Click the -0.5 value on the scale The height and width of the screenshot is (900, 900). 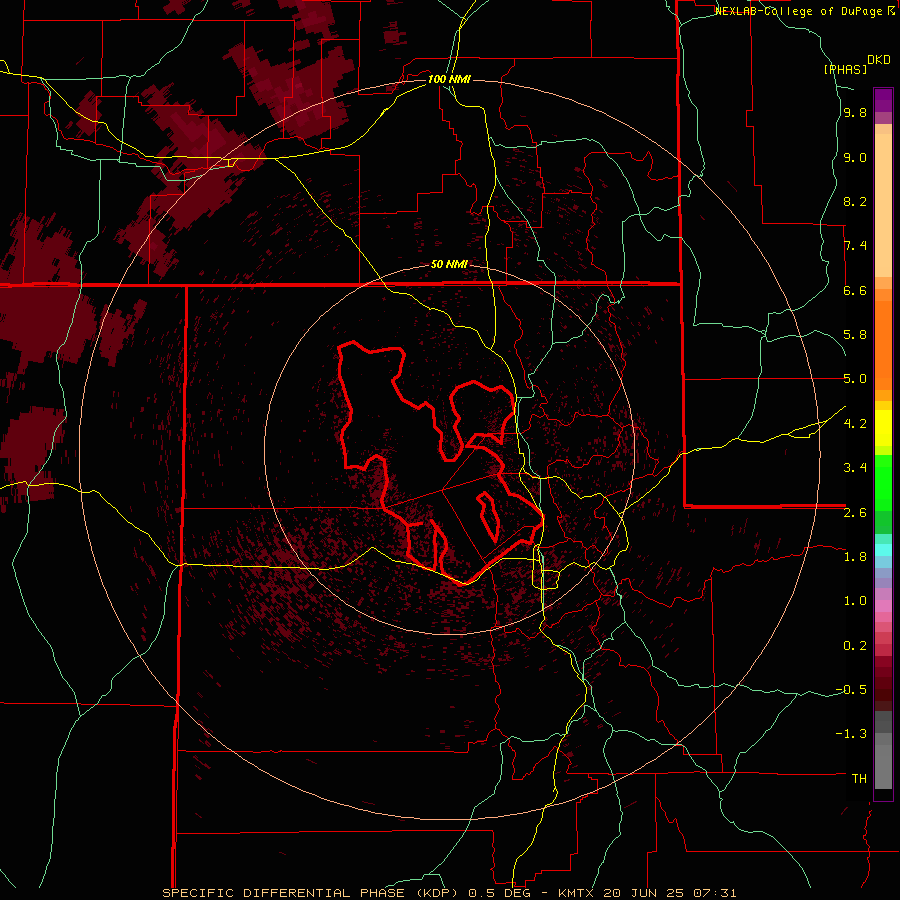click(x=851, y=690)
